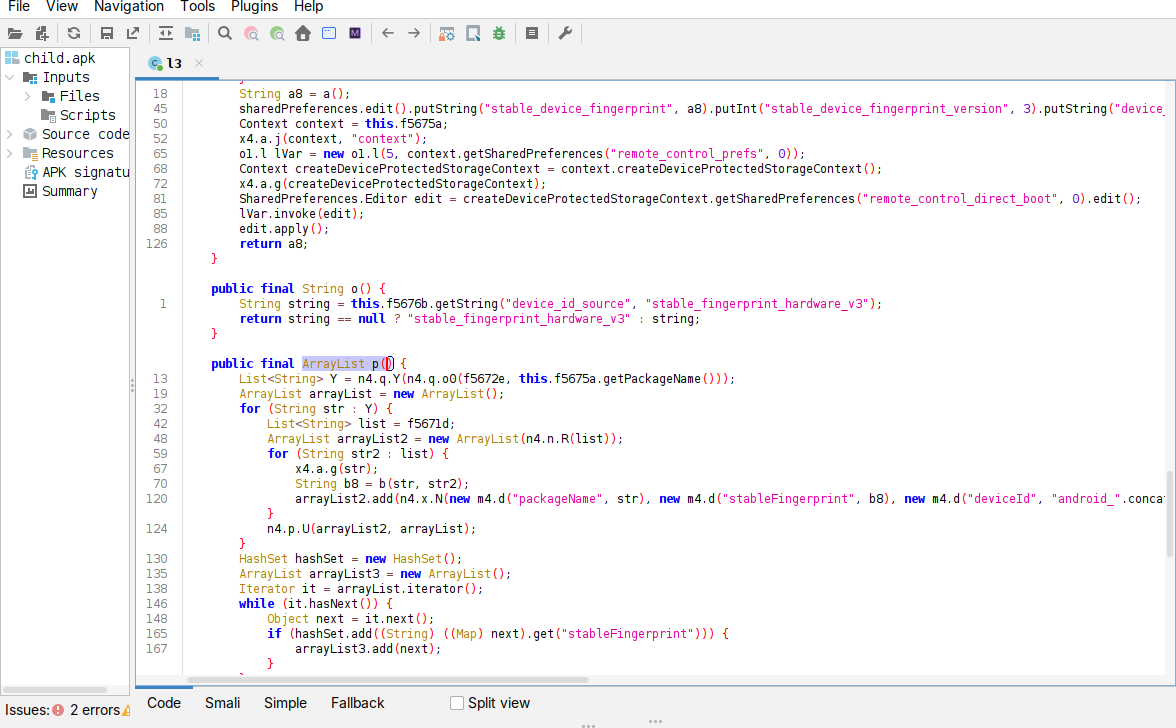Open AndroidManifest via purple M icon
This screenshot has height=728, width=1176.
355,33
